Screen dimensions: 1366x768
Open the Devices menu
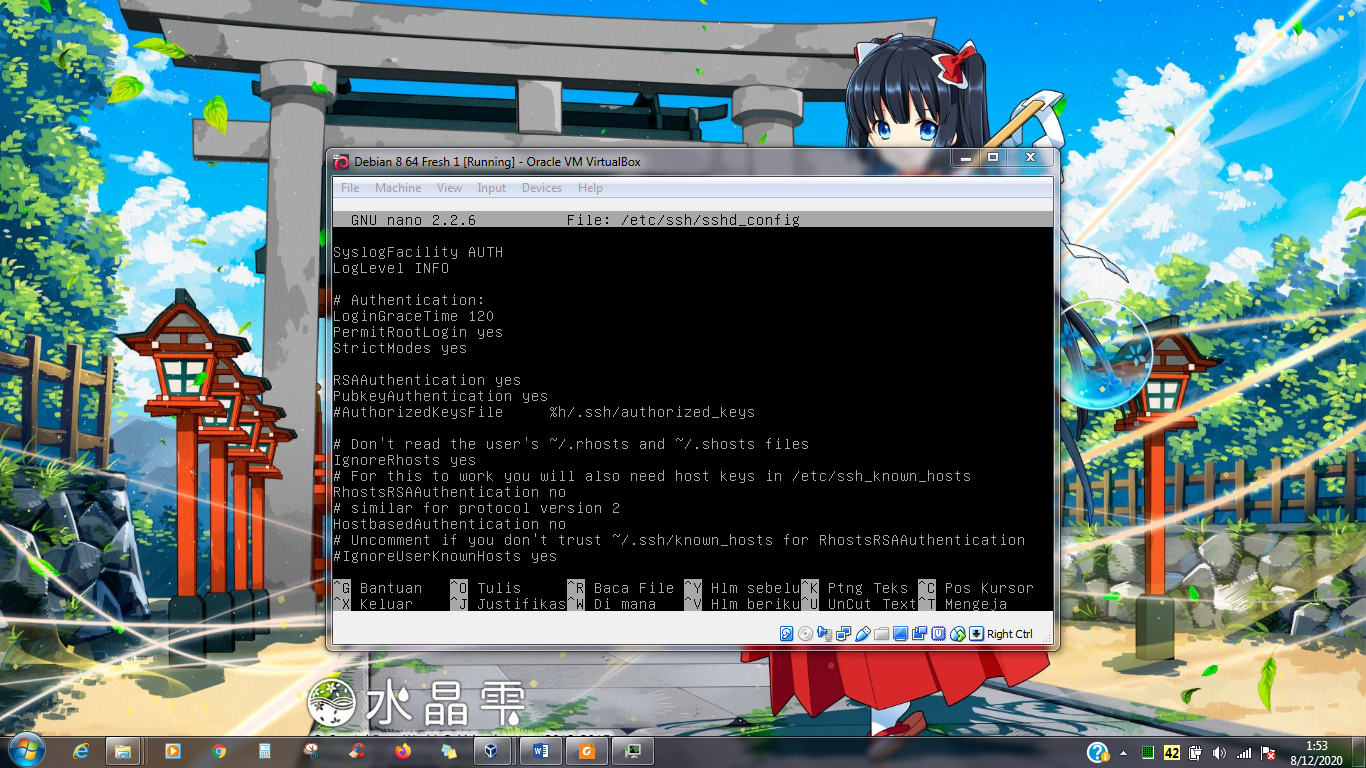542,188
